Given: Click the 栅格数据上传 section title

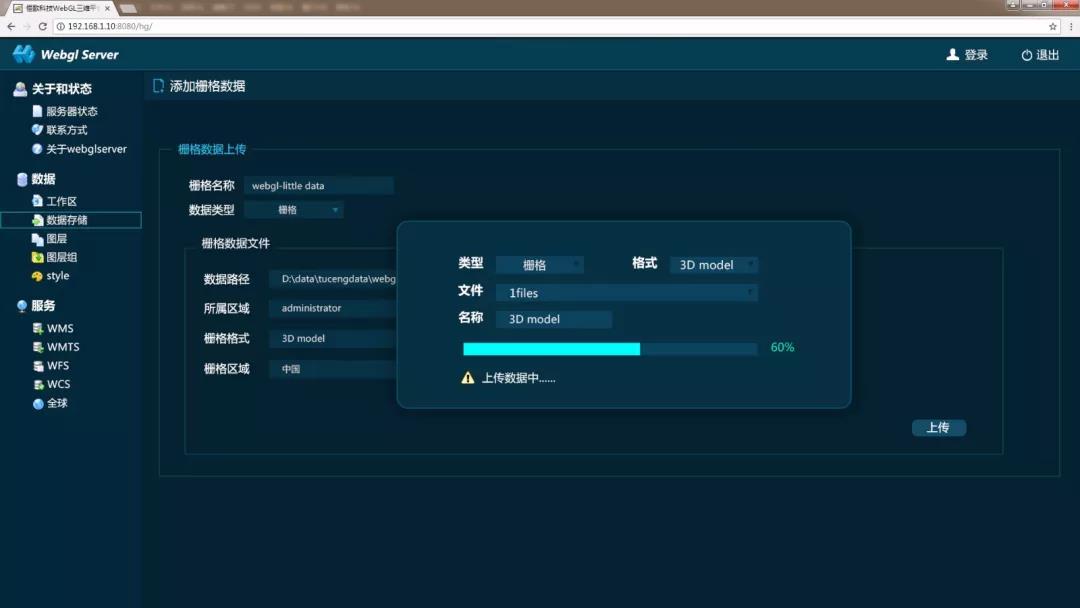Looking at the screenshot, I should click(212, 149).
